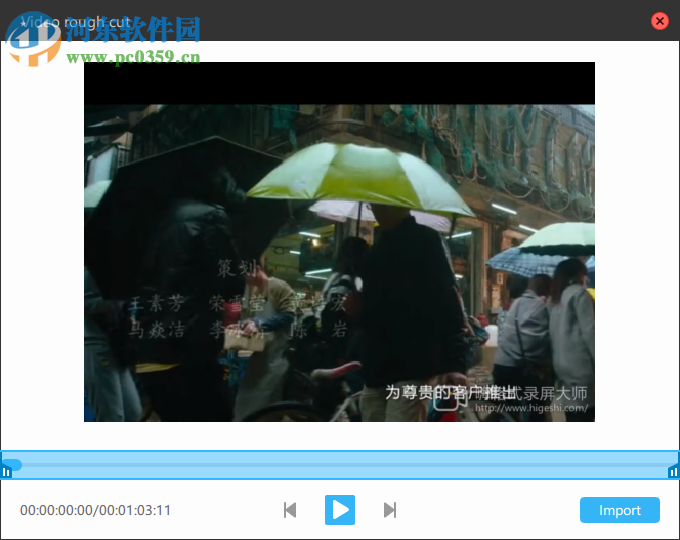Select the right trim end marker
The height and width of the screenshot is (540, 680).
pos(673,471)
